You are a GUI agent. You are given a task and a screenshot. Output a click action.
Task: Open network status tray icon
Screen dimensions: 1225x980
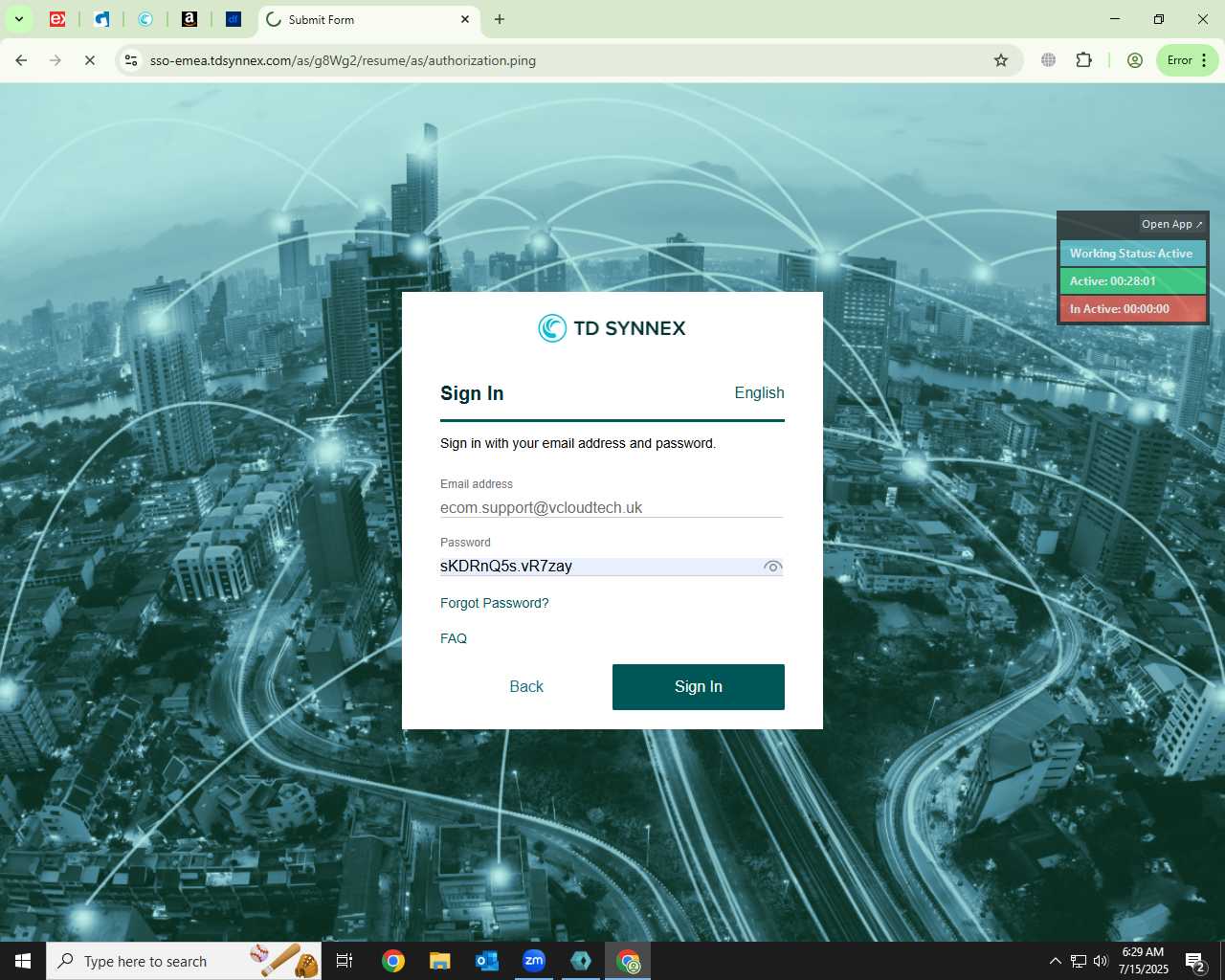pos(1079,961)
